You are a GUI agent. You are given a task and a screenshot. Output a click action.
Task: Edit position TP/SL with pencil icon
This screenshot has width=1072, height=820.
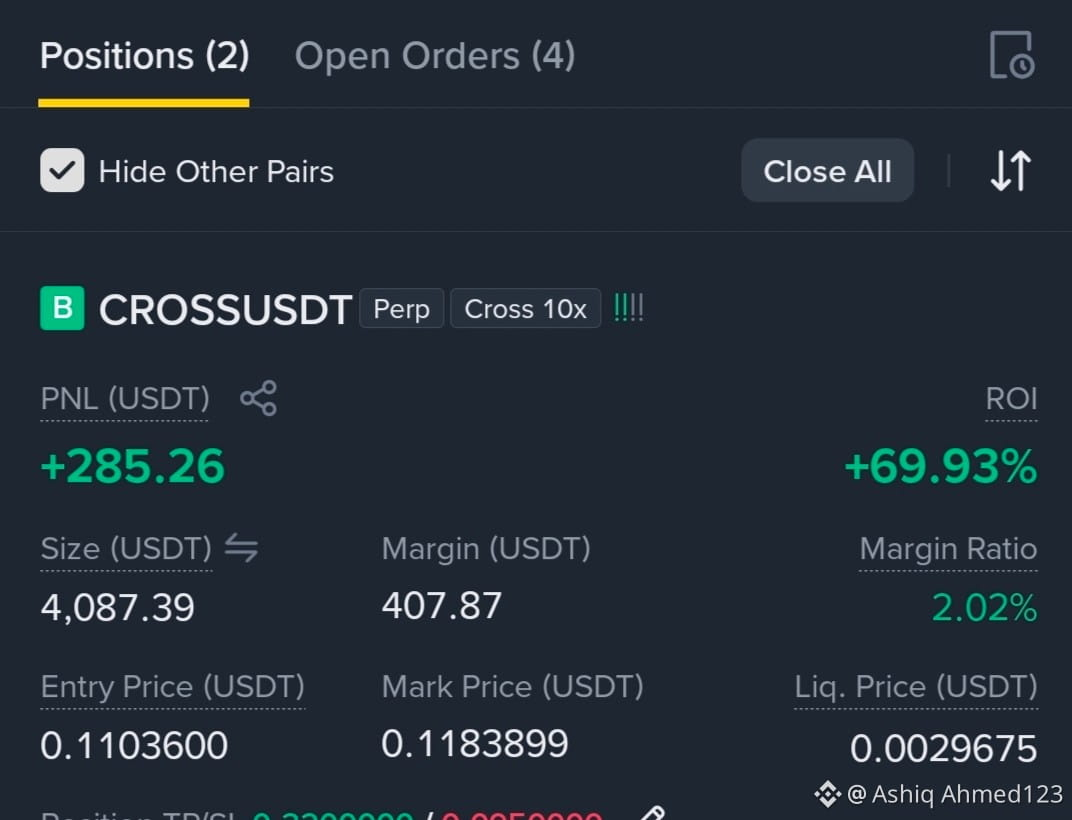(652, 814)
